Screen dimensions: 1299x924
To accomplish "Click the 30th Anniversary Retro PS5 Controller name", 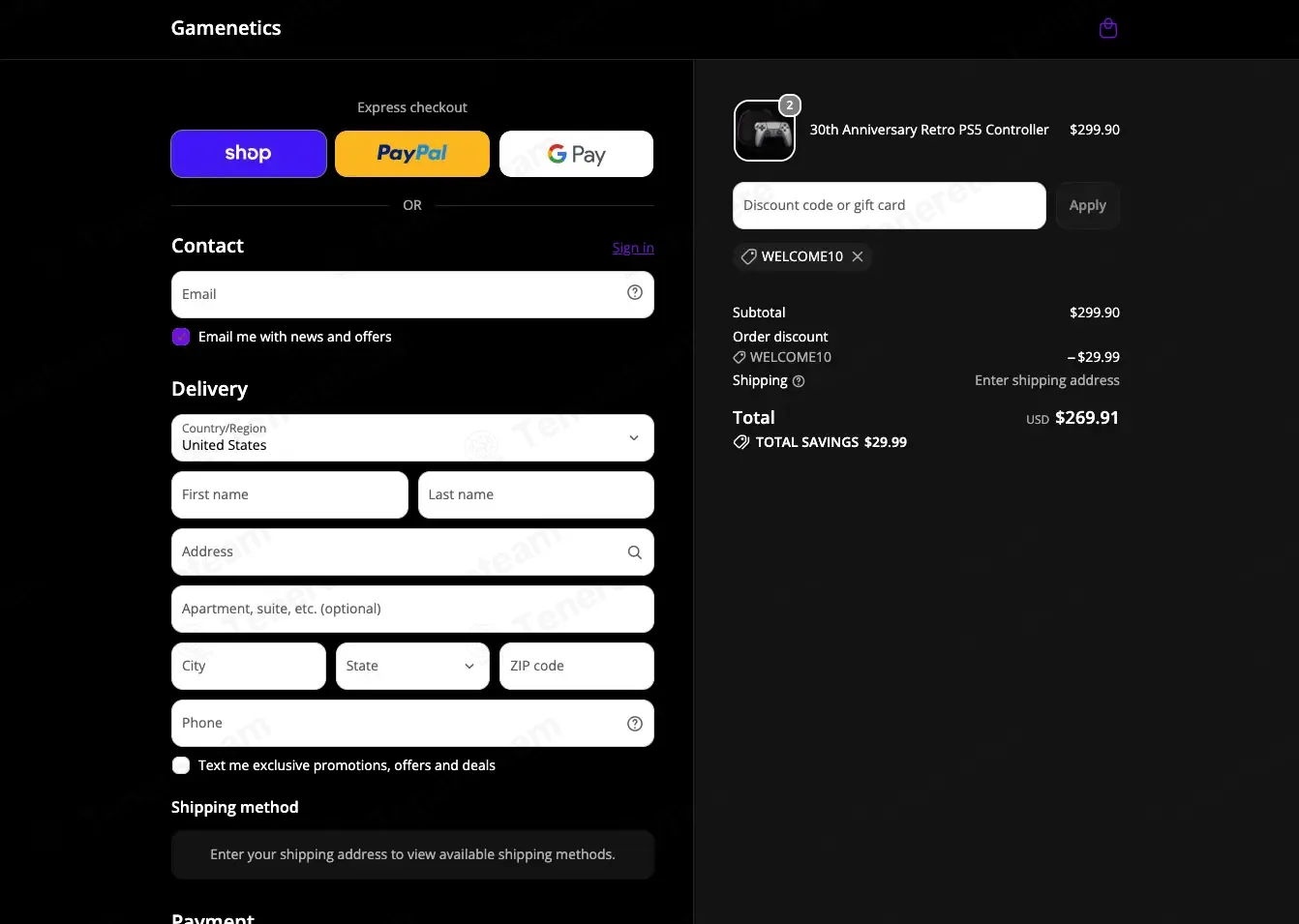I will tap(929, 130).
